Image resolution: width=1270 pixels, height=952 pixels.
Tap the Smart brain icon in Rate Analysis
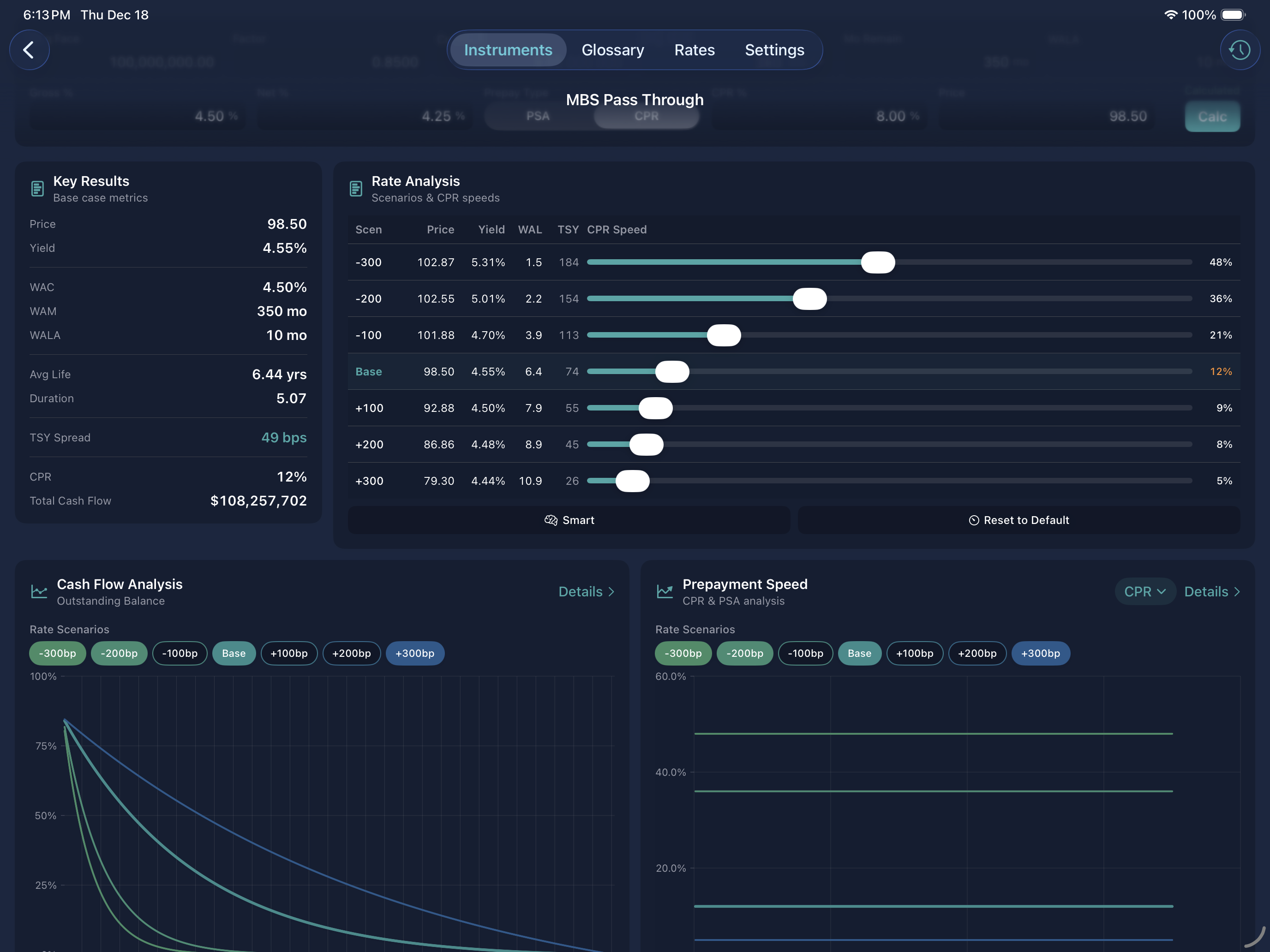551,520
